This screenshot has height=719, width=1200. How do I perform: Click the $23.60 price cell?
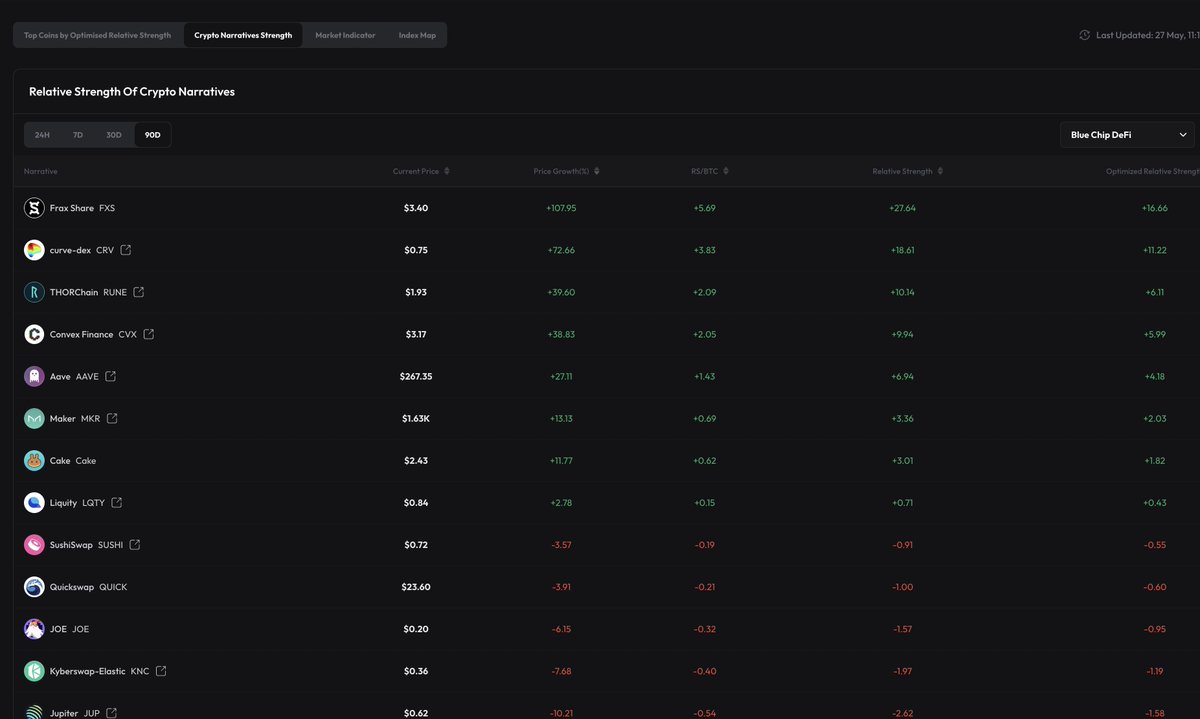[416, 587]
